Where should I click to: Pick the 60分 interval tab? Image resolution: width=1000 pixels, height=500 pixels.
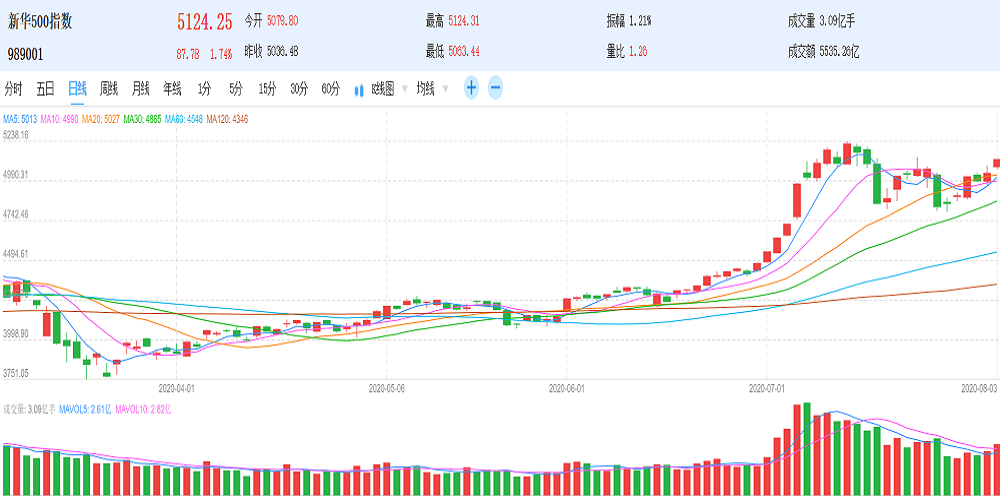[x=331, y=88]
